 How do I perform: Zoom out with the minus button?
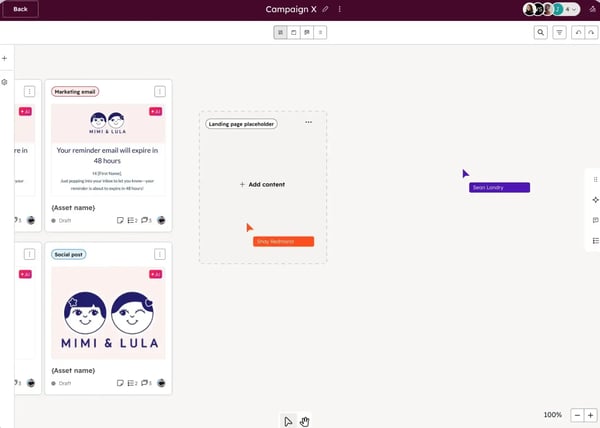click(x=577, y=415)
